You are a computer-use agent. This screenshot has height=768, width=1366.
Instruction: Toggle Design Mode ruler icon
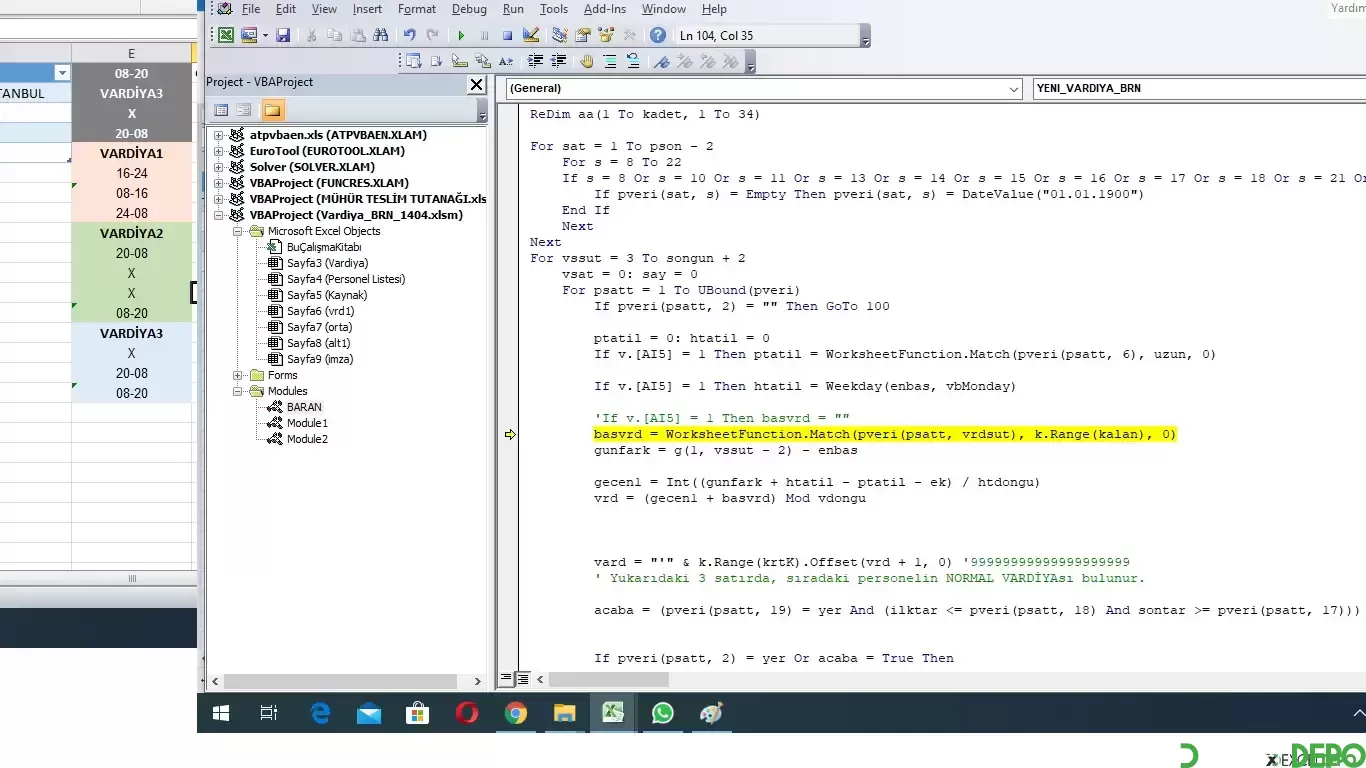530,35
